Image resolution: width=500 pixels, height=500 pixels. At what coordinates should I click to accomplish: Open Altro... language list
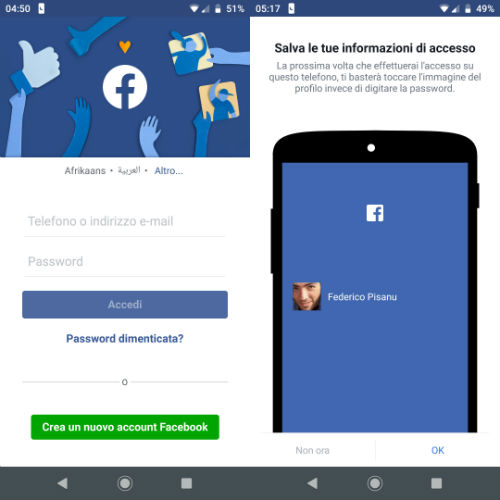[169, 171]
